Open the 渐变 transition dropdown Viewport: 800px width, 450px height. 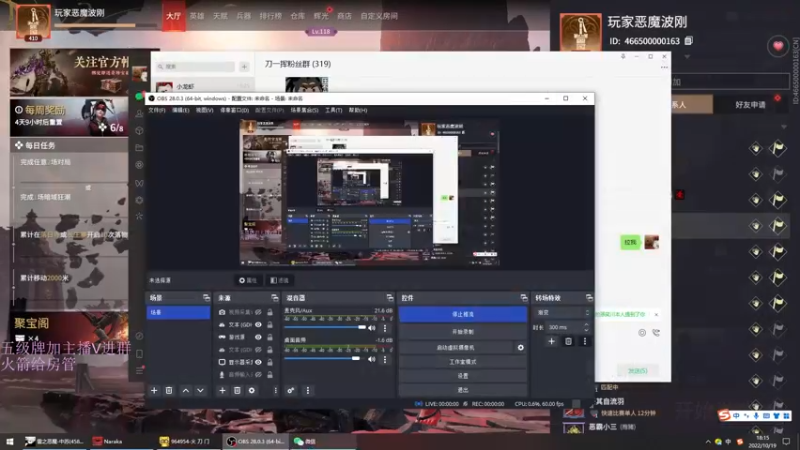pyautogui.click(x=562, y=312)
